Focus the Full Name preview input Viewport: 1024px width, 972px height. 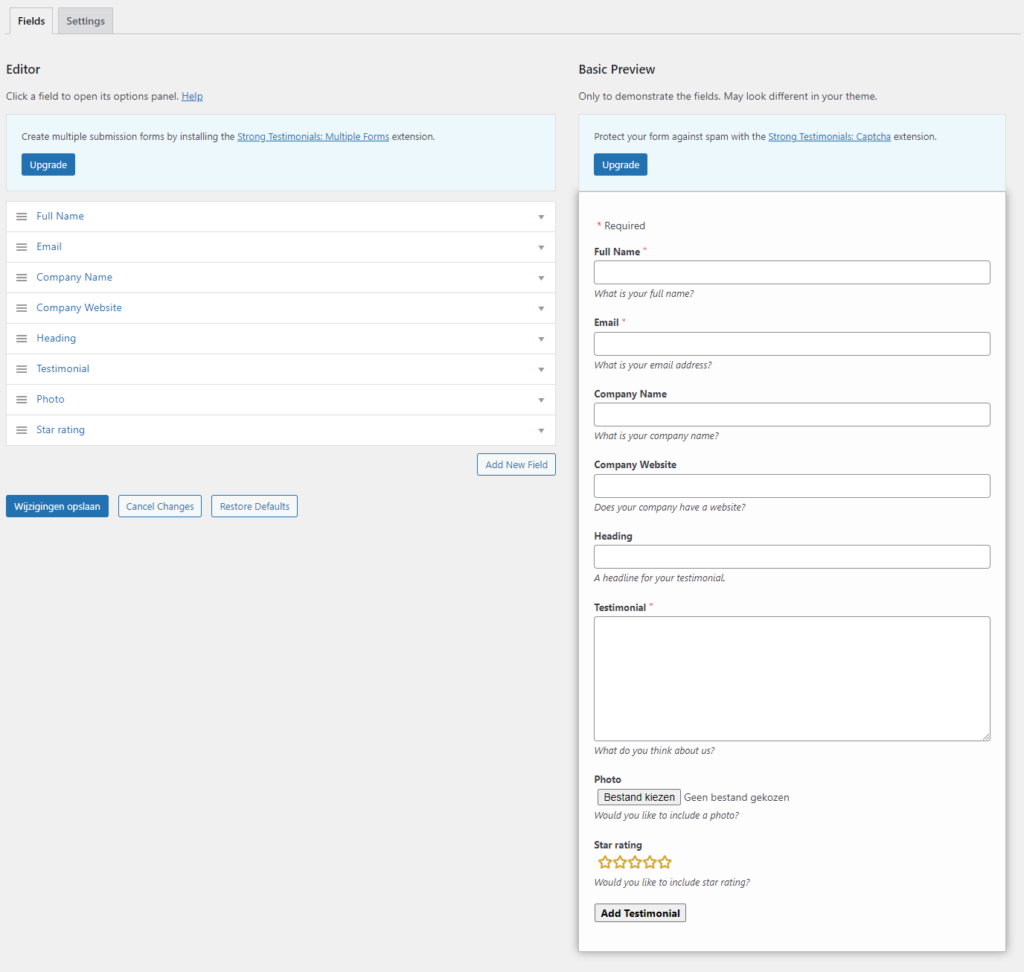tap(792, 272)
